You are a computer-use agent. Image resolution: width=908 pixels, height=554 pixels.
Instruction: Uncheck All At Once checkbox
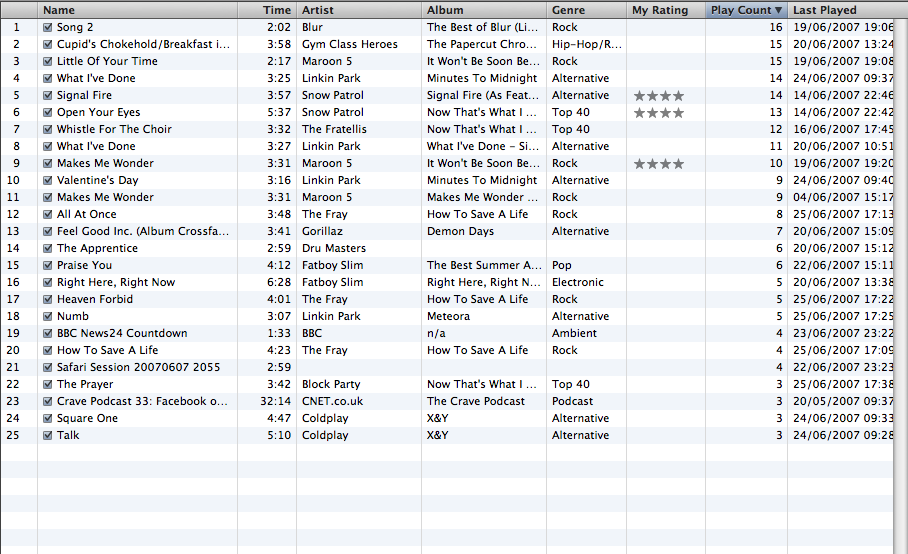tap(47, 214)
